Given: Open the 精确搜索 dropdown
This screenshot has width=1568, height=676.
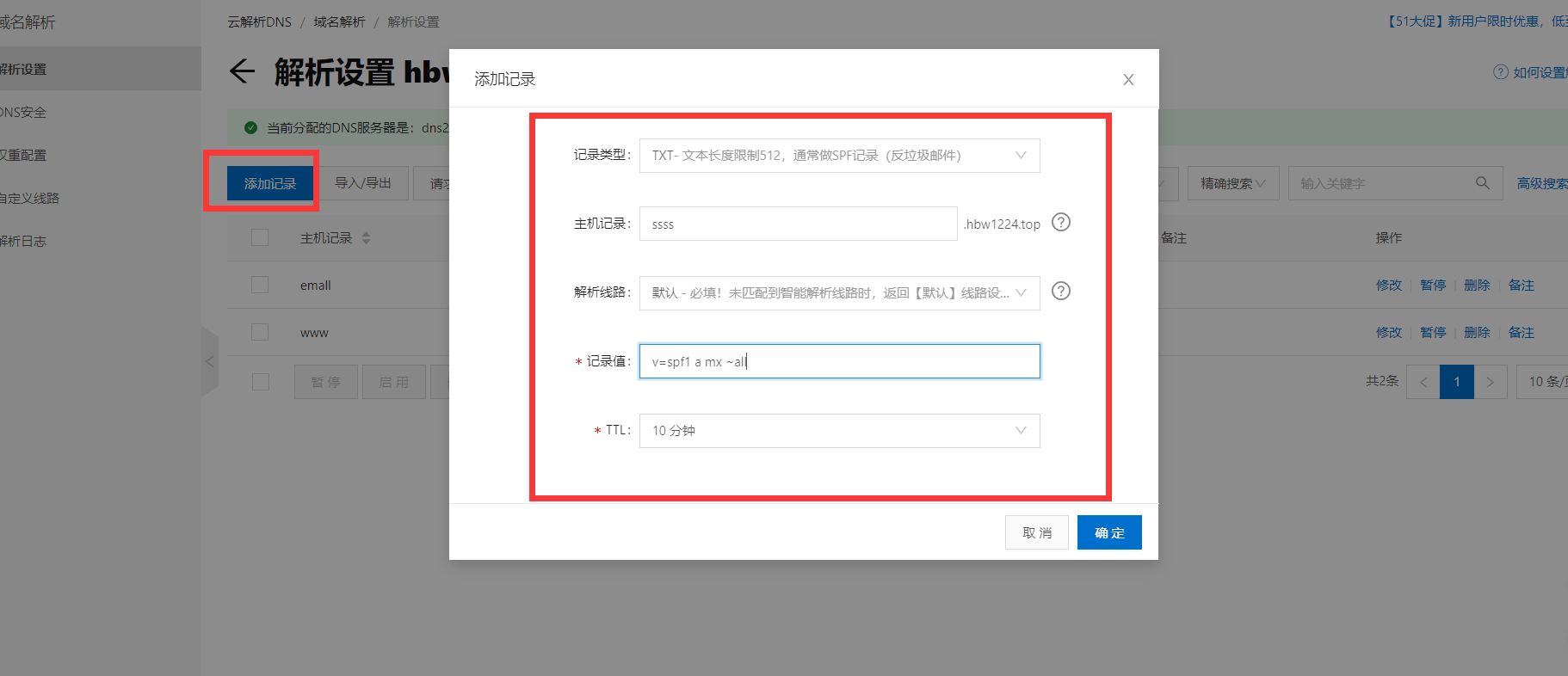Looking at the screenshot, I should [1233, 183].
